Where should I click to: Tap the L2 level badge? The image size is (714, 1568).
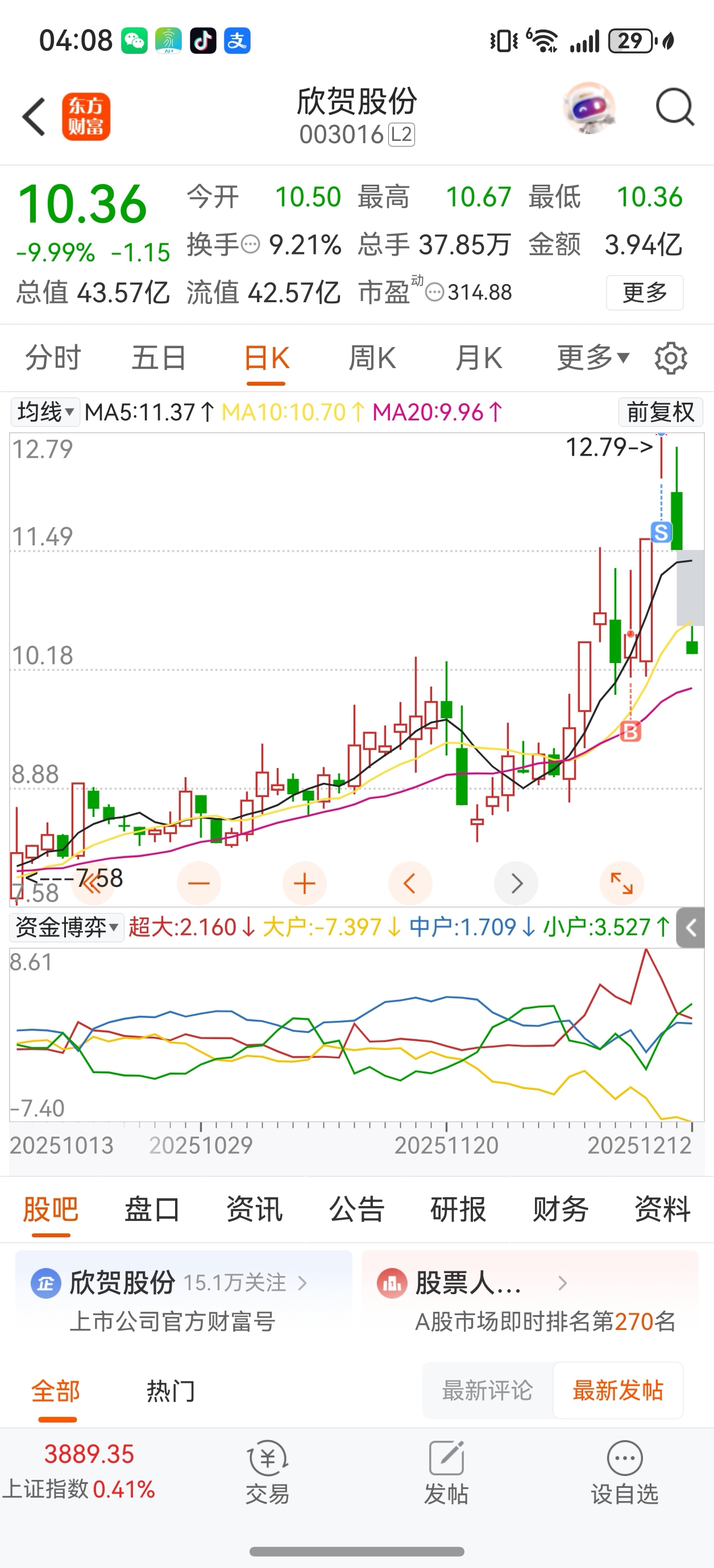tap(401, 135)
